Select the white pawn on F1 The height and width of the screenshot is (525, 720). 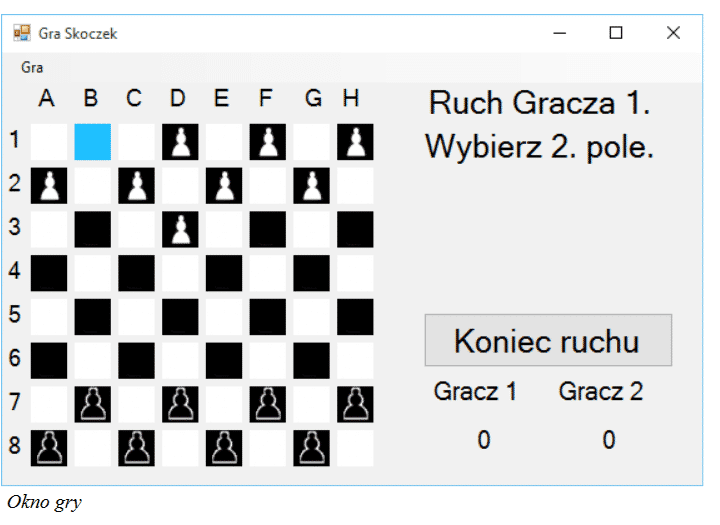coord(267,142)
